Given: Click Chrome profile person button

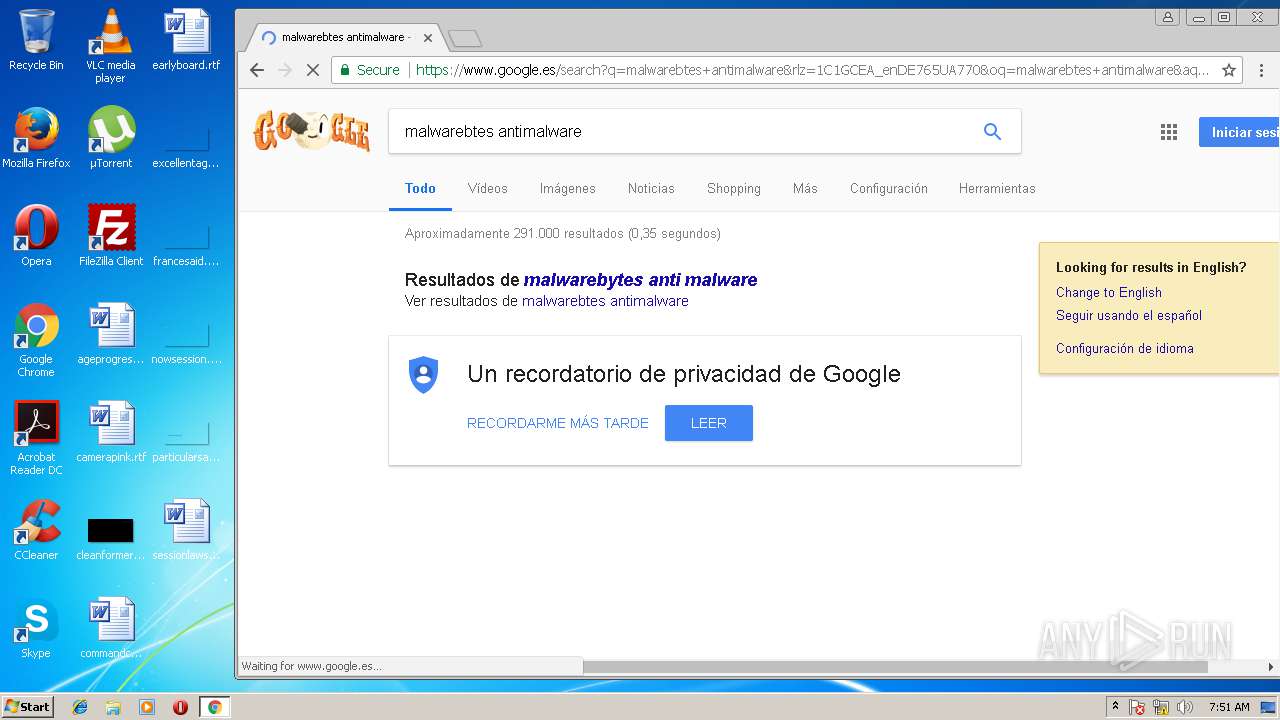Looking at the screenshot, I should pos(1167,17).
